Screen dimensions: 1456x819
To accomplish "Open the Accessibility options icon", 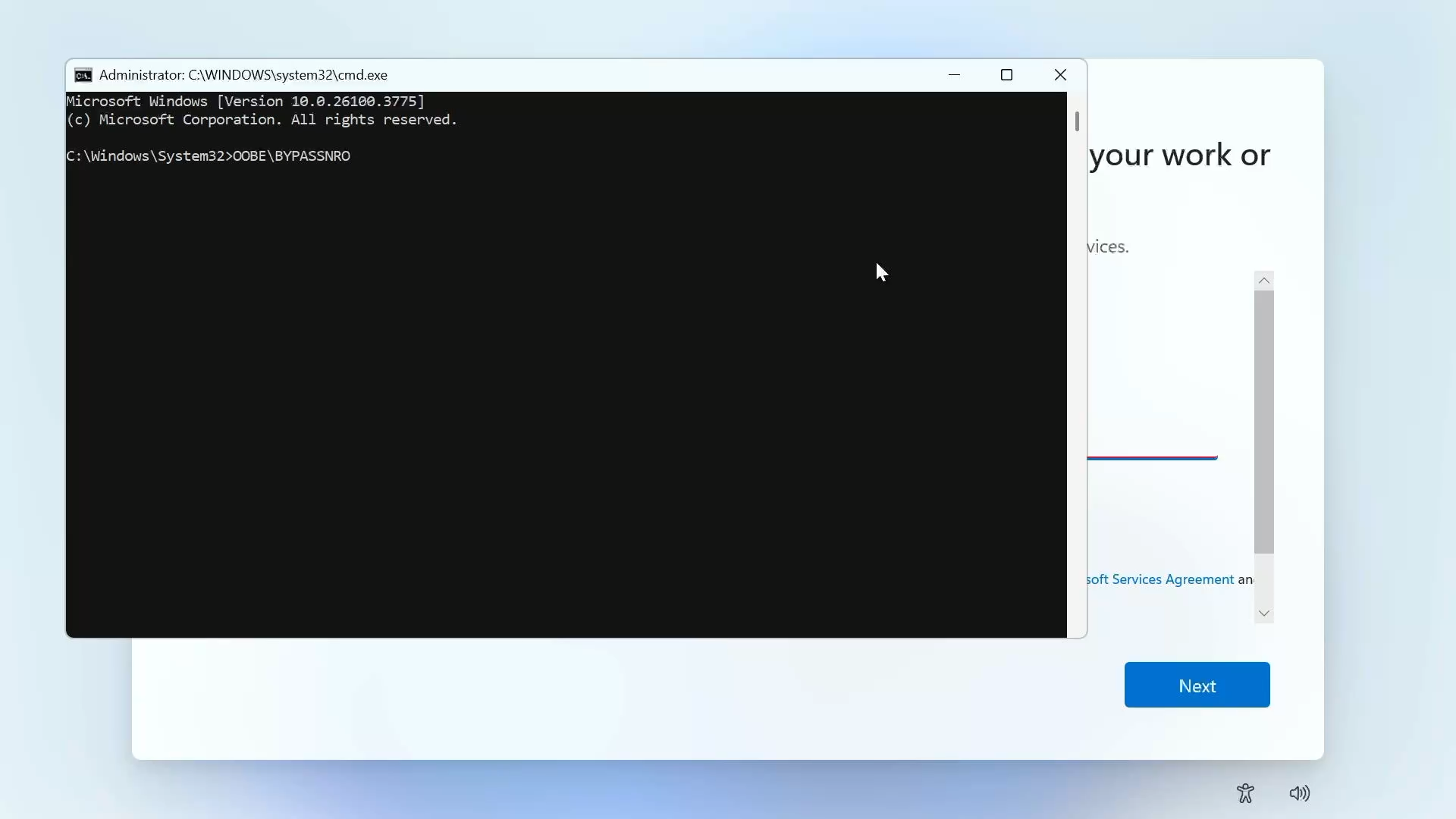I will tap(1244, 793).
